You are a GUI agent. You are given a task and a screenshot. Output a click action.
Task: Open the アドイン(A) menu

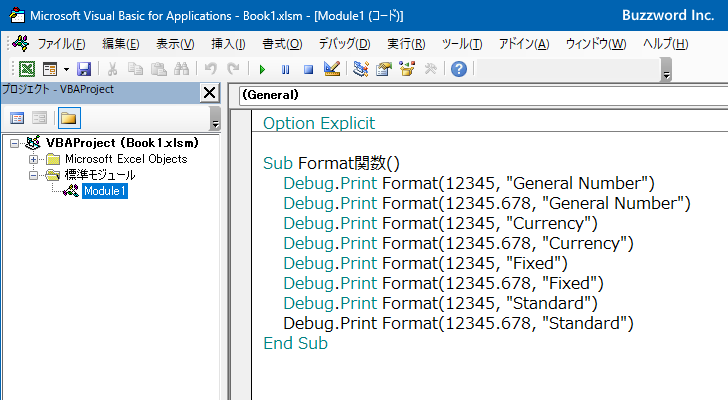(524, 44)
